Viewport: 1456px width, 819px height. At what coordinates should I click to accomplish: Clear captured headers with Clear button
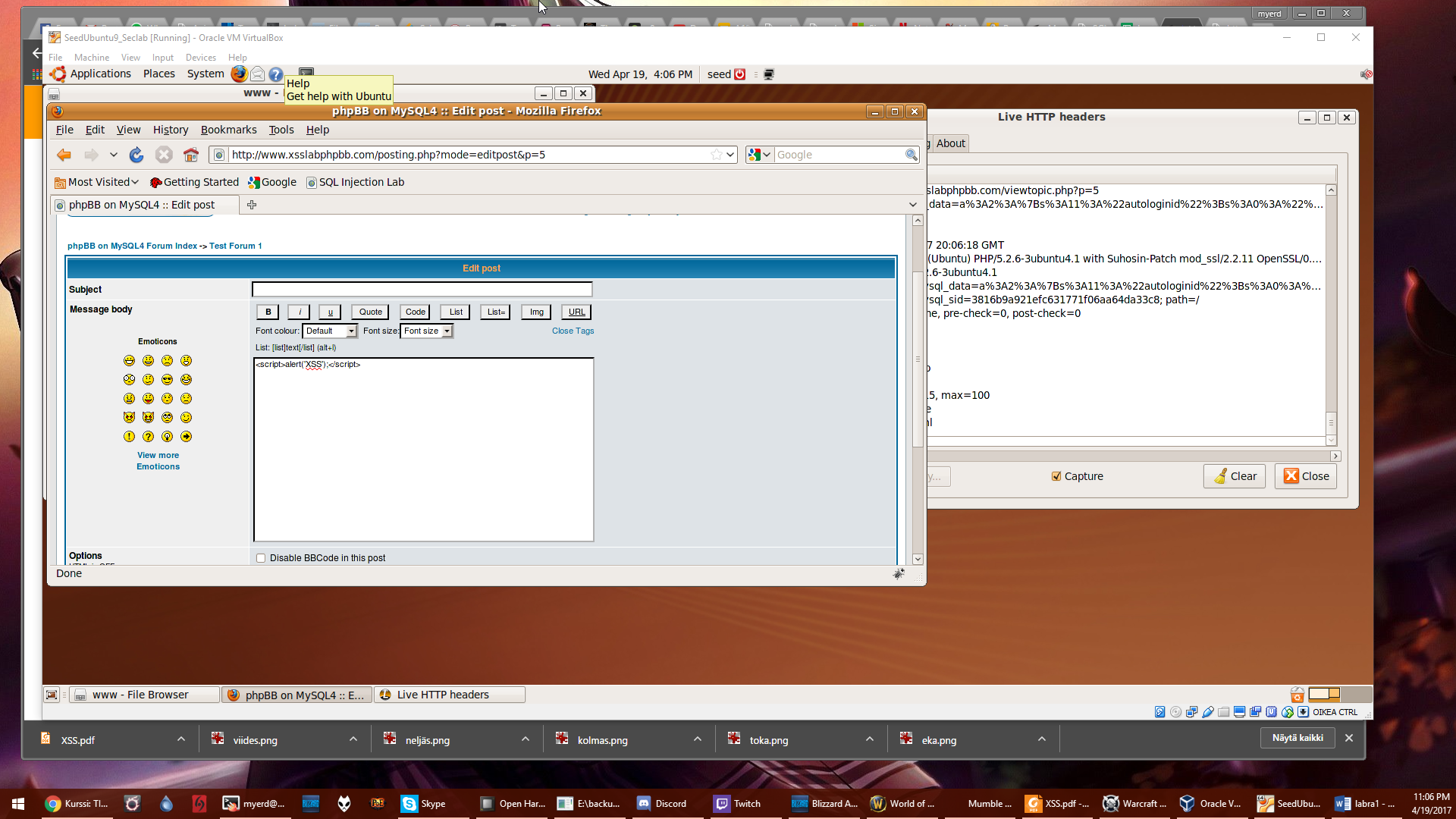click(1235, 476)
